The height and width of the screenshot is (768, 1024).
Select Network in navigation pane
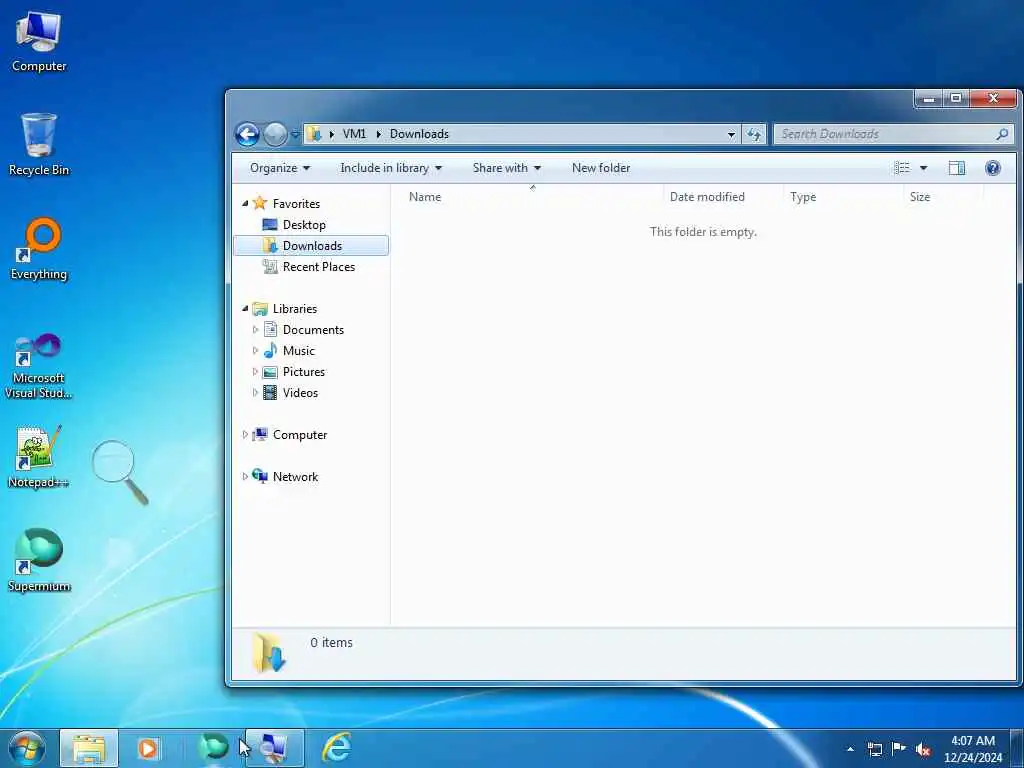(x=295, y=477)
